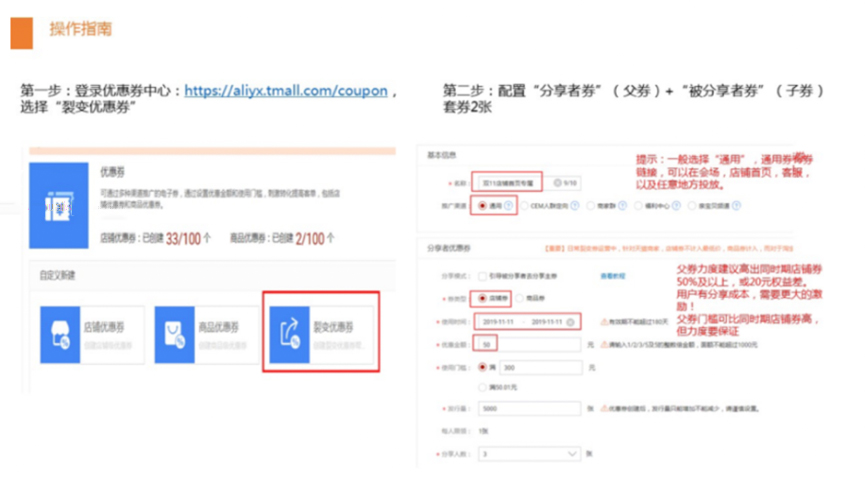Click the 基本信息 section header
The width and height of the screenshot is (866, 502).
point(441,155)
